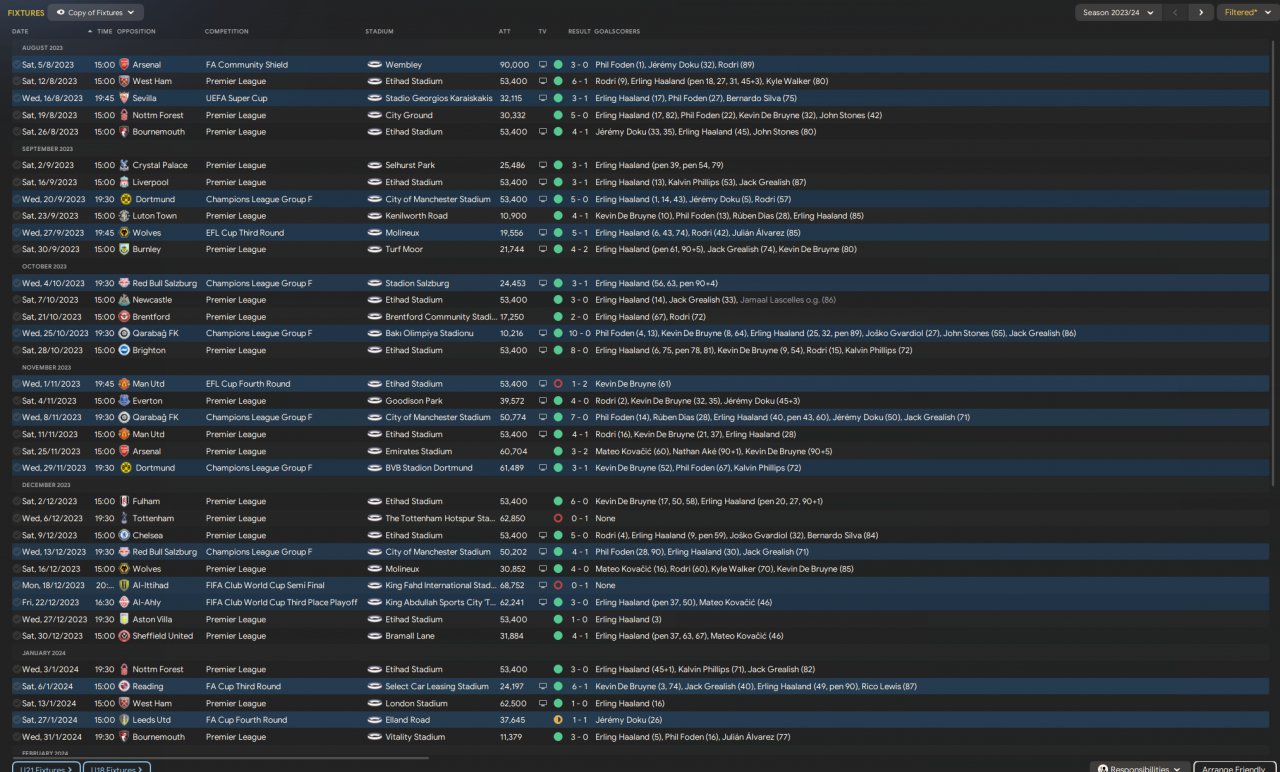Click the Fulham club crest
Viewport: 1280px width, 772px height.
[x=124, y=501]
